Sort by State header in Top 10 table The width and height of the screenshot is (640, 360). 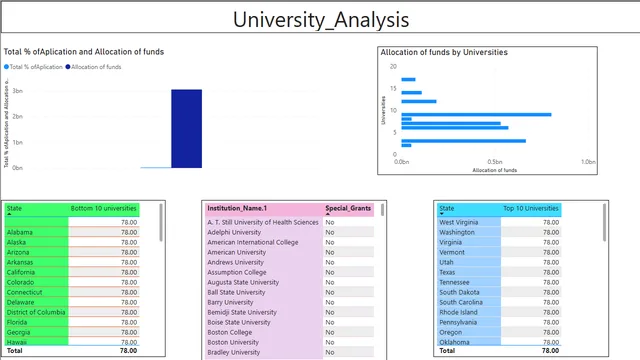(x=447, y=209)
